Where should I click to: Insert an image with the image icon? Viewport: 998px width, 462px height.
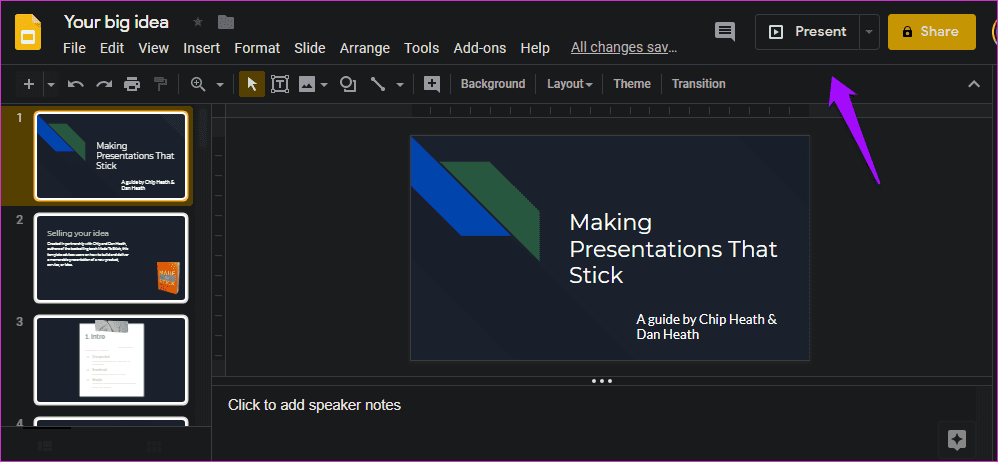[307, 84]
